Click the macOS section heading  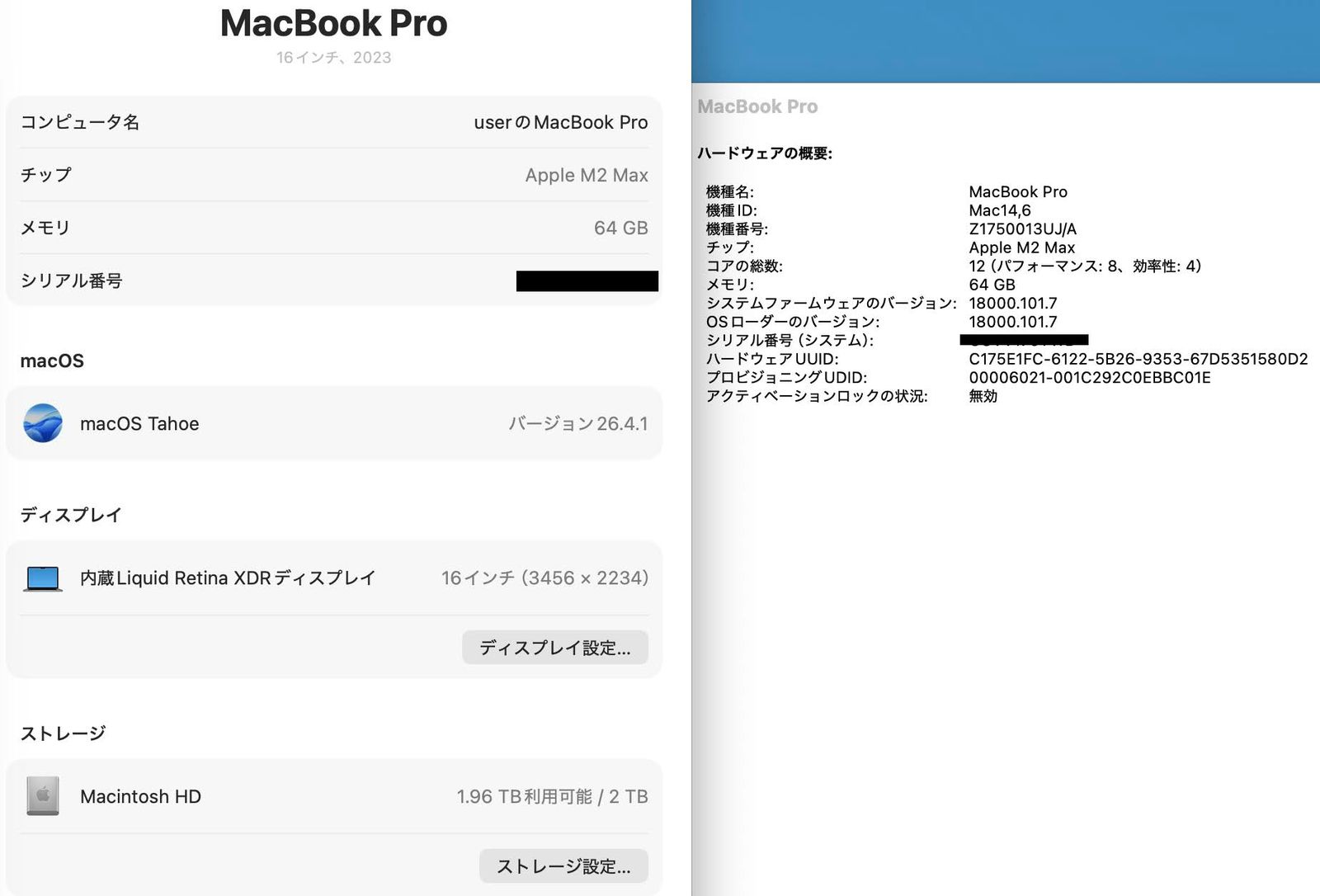click(x=52, y=361)
